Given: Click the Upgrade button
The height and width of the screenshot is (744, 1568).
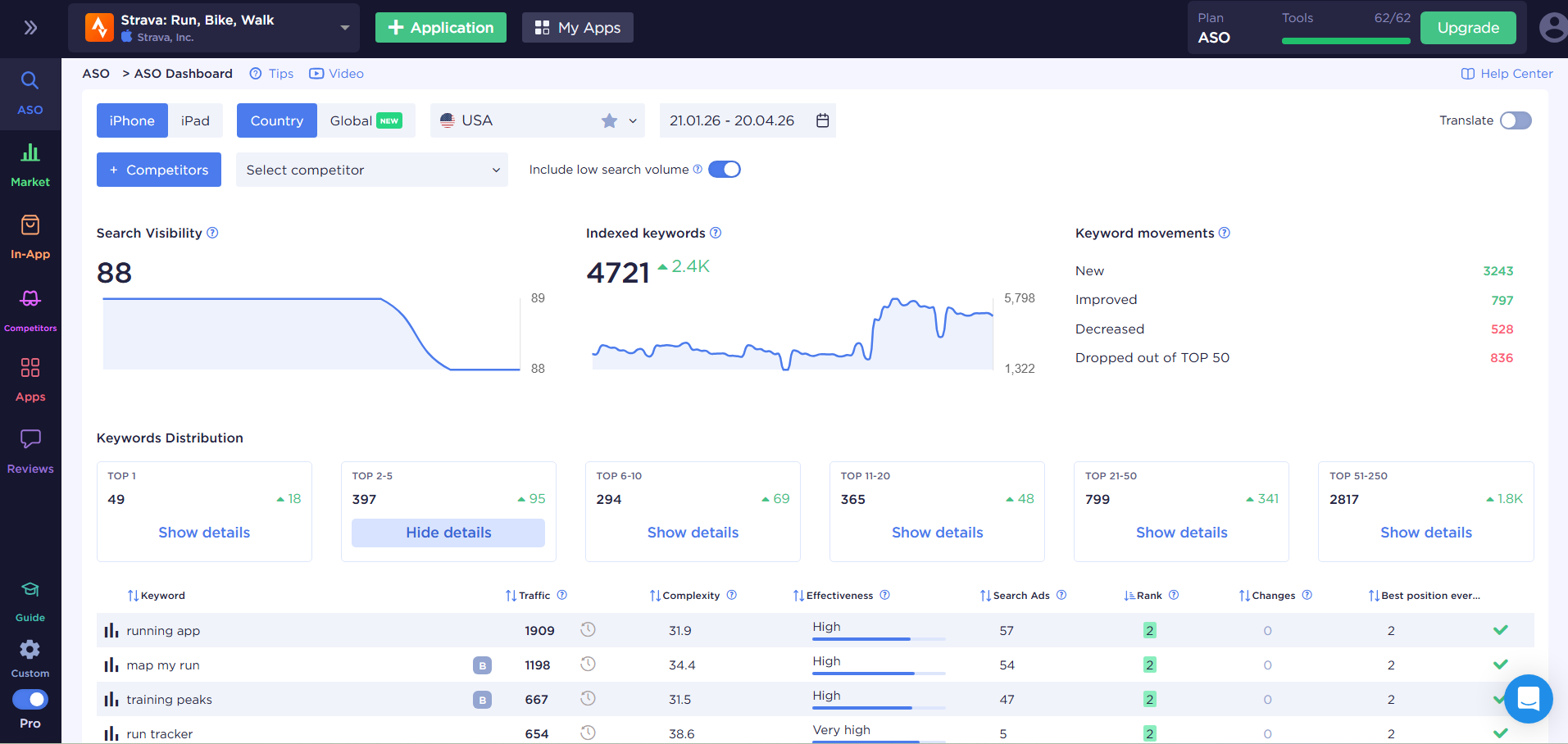Looking at the screenshot, I should (x=1467, y=28).
